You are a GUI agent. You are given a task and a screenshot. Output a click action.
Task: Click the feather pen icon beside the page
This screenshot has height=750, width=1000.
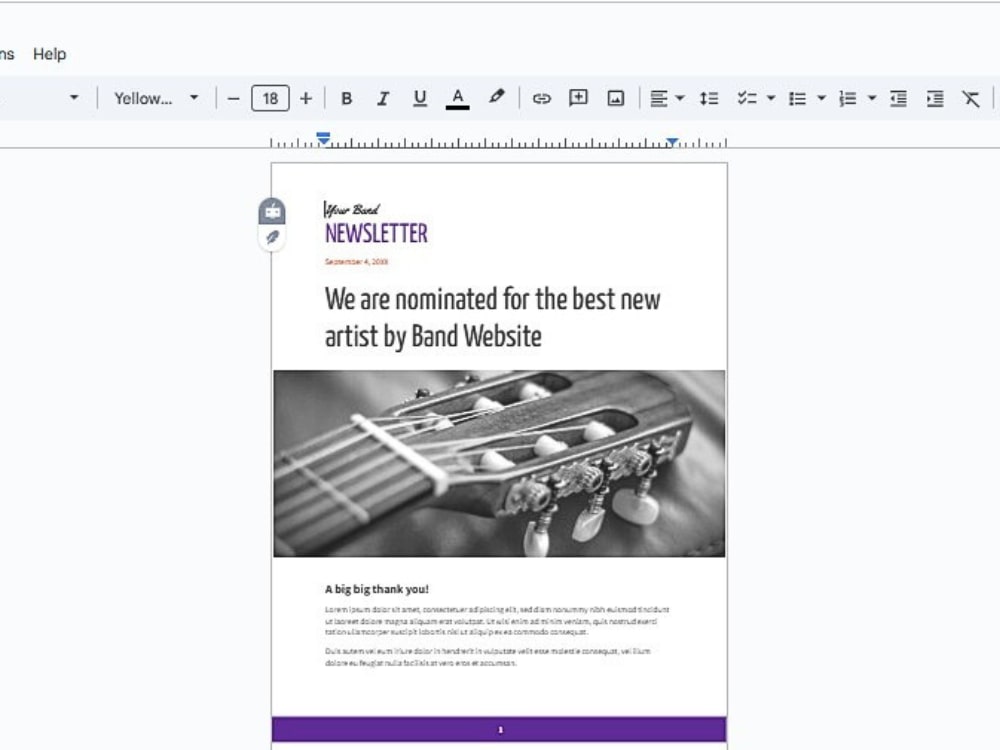(272, 238)
